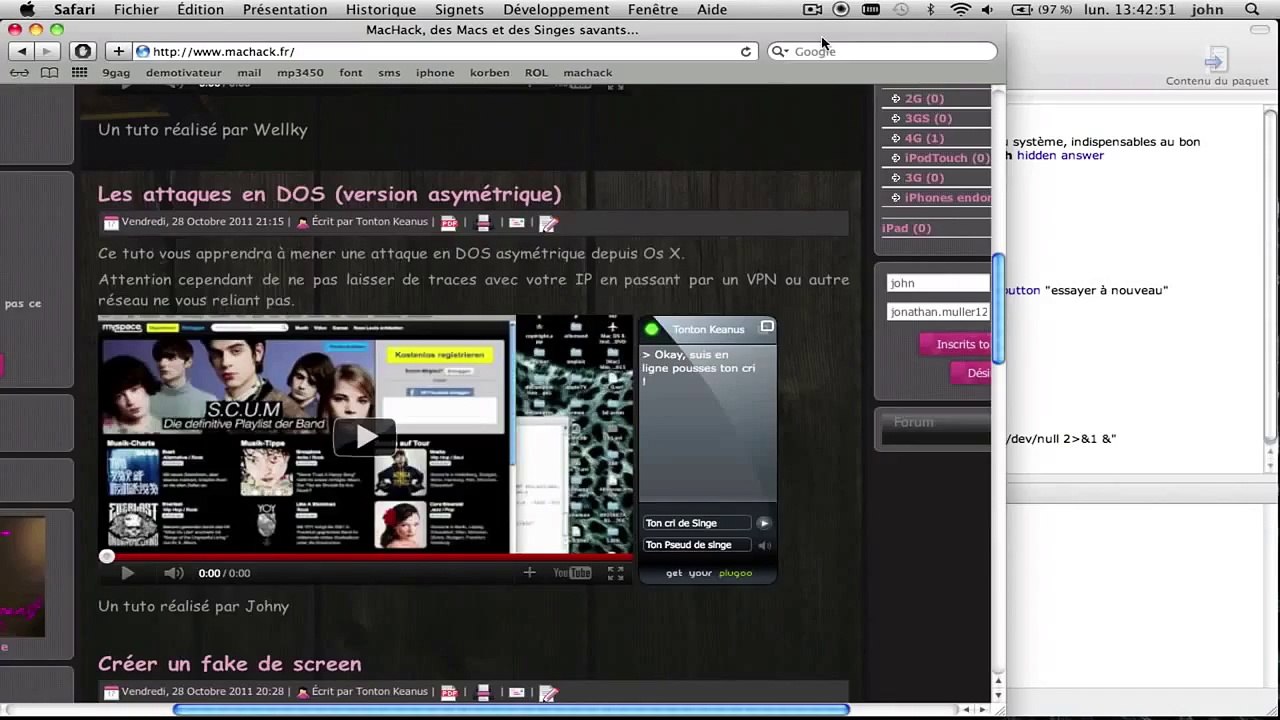Show all bookmarks book icon
Screen dimensions: 1280x720
49,73
